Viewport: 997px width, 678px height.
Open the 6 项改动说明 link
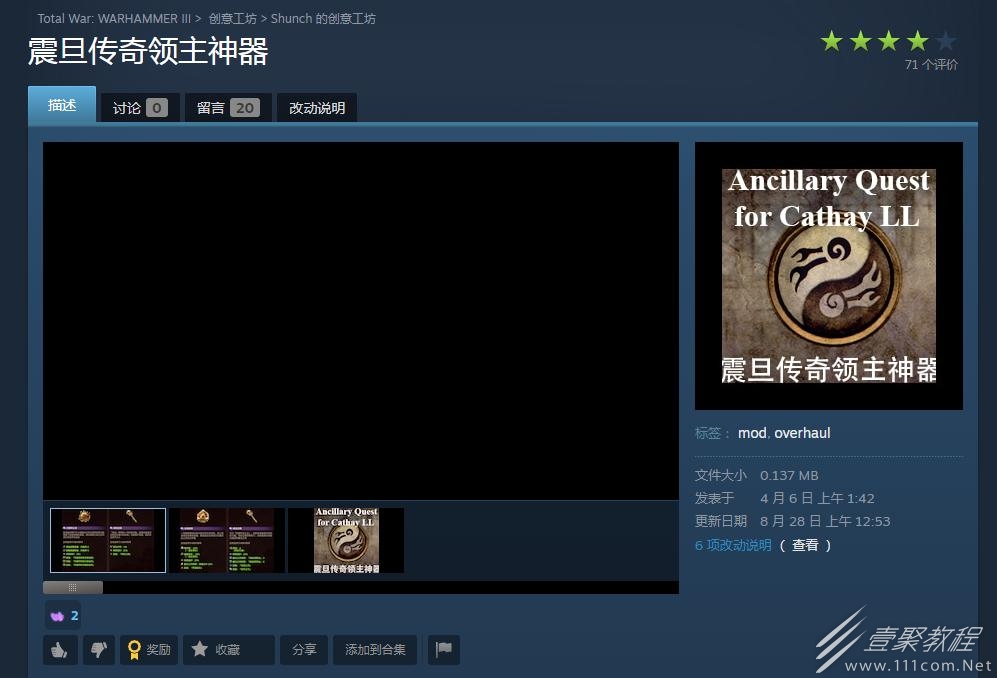pyautogui.click(x=733, y=545)
